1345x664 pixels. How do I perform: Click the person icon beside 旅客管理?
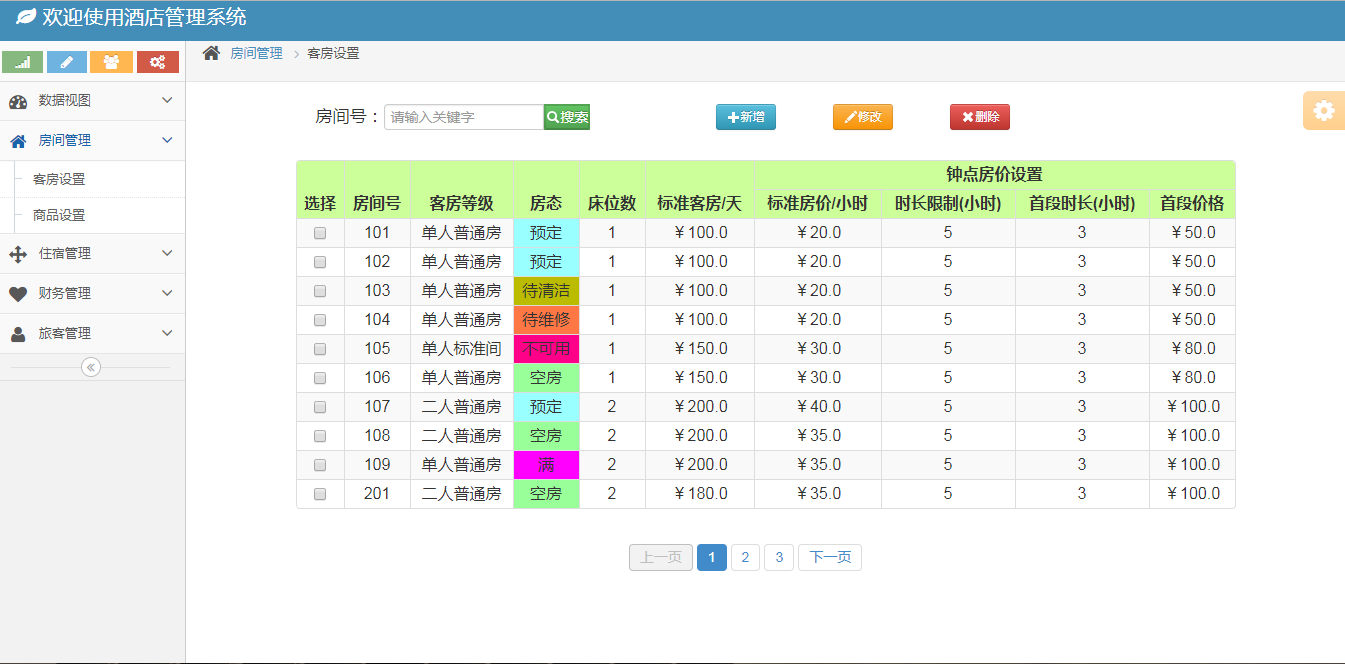(x=18, y=334)
